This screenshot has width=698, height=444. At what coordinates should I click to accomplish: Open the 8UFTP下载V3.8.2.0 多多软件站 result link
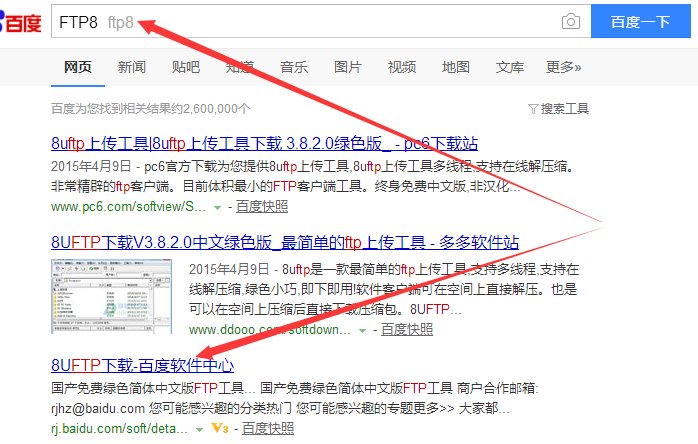click(285, 242)
